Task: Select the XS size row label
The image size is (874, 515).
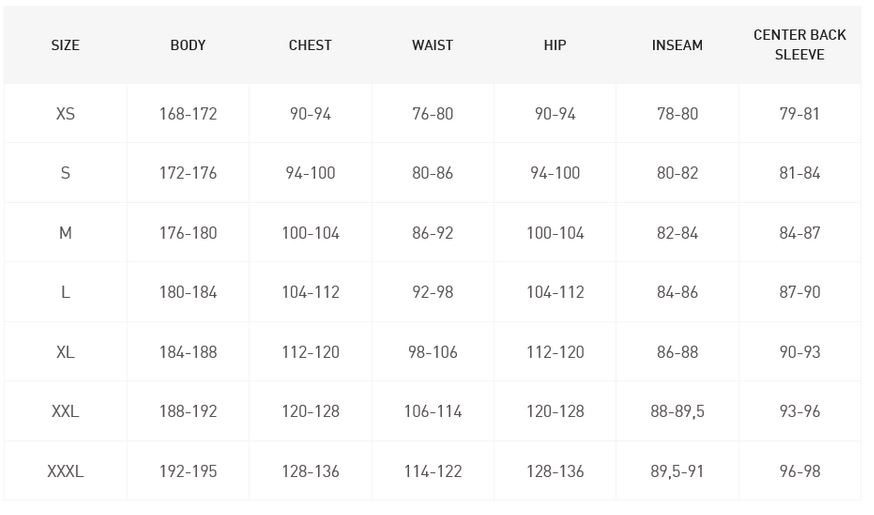Action: 65,114
